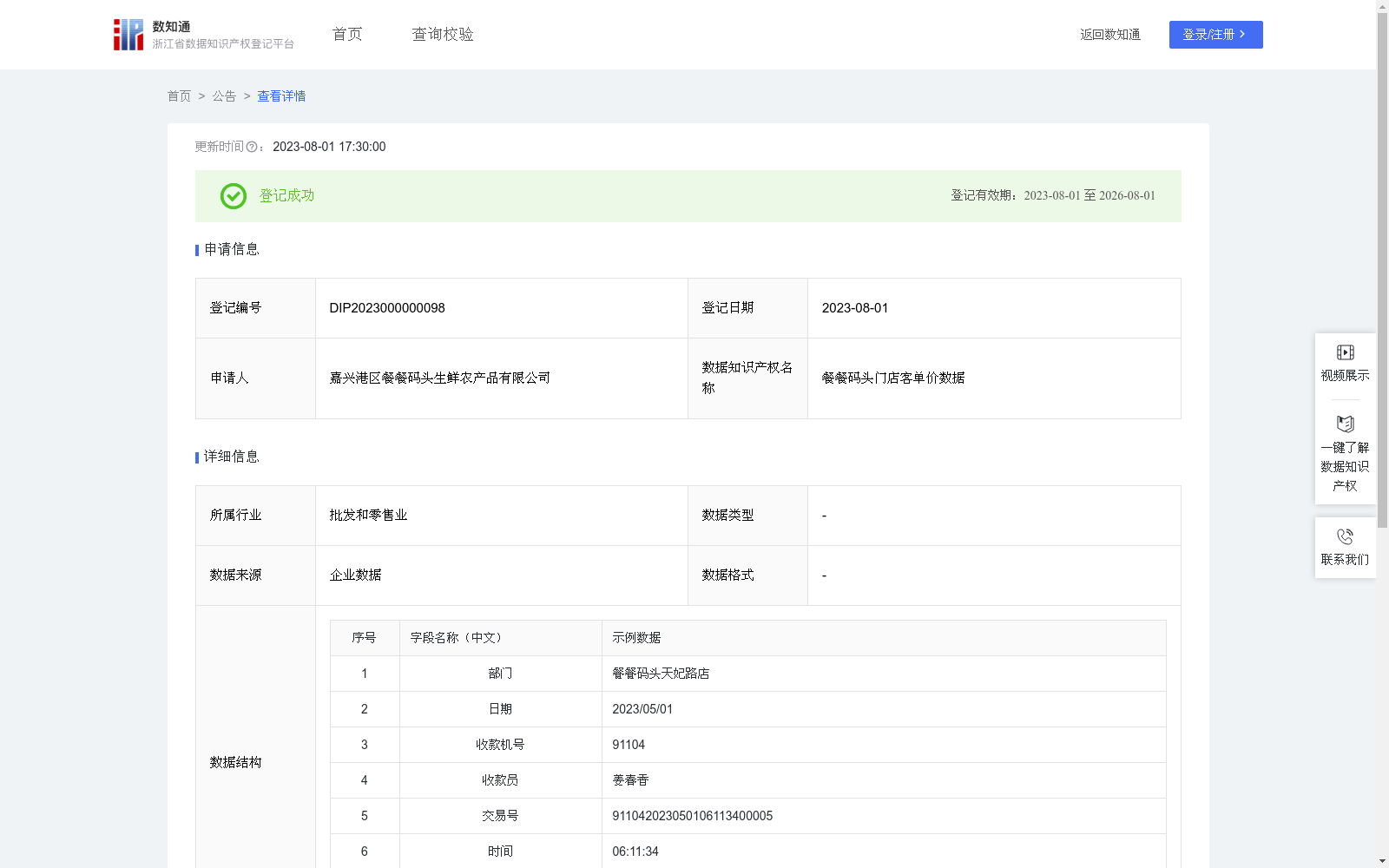
Task: Click the 数据类型 label cell
Action: point(747,516)
